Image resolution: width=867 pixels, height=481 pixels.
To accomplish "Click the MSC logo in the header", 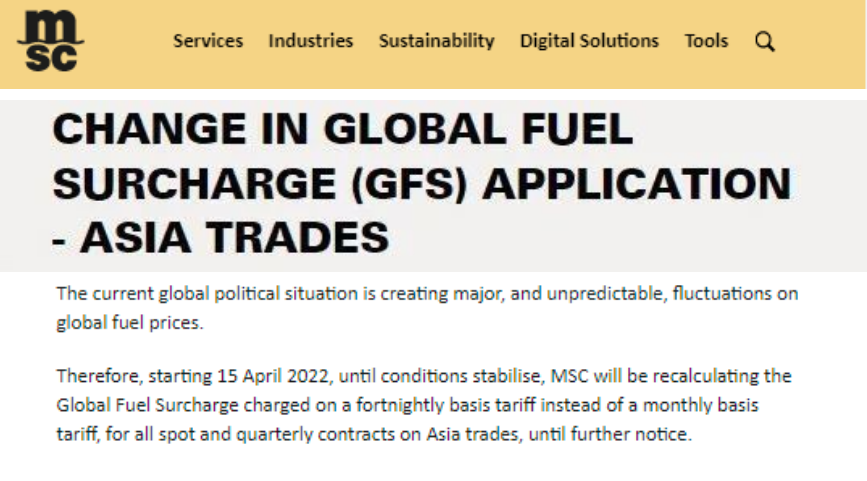I will point(50,41).
